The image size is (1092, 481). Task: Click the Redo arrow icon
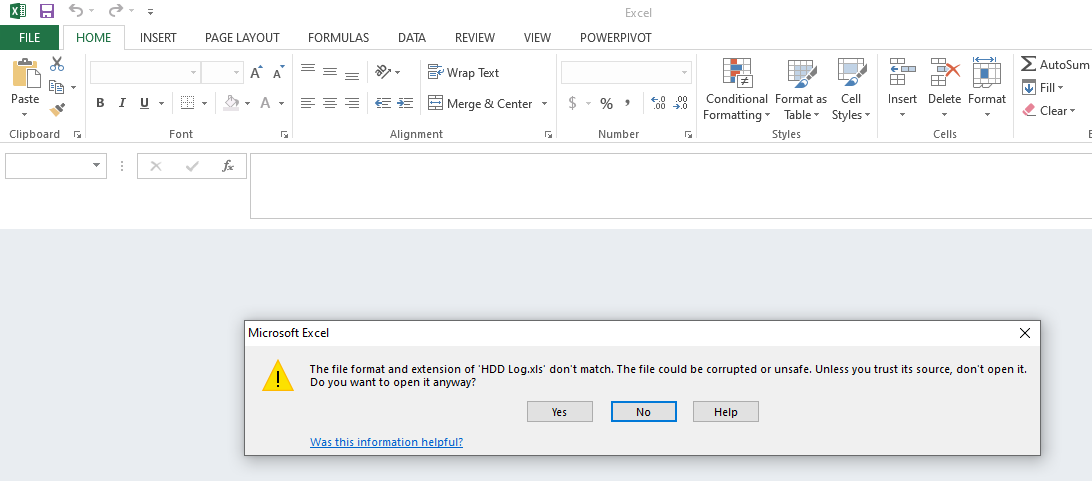point(116,10)
